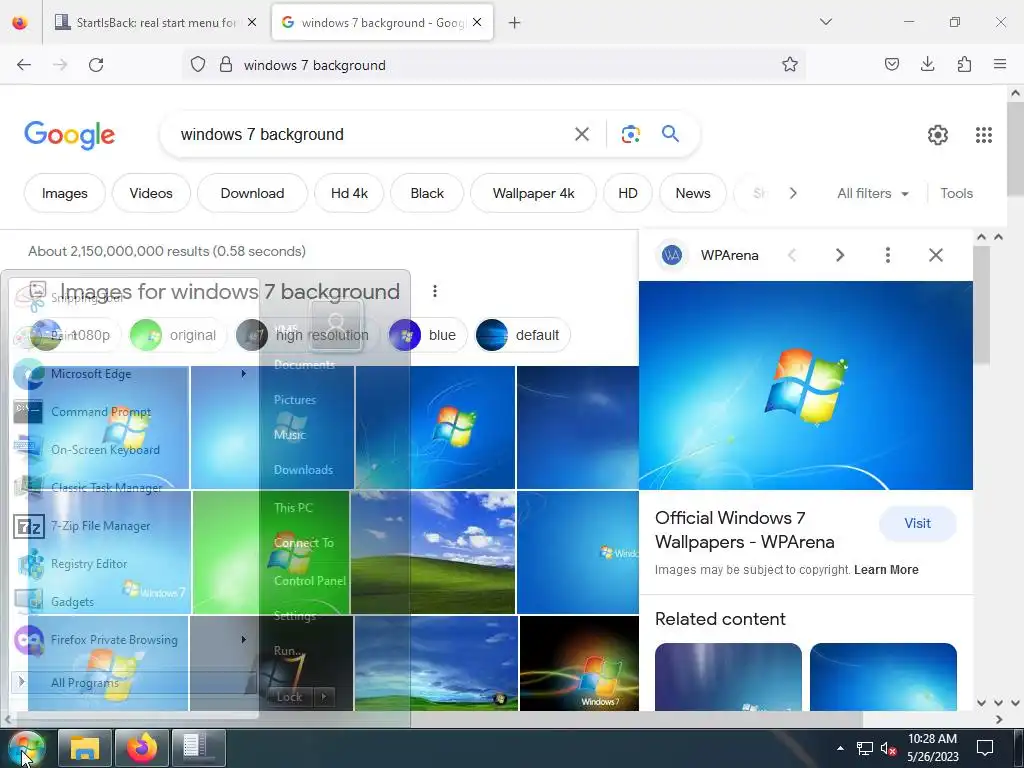
Task: Open the extensions puzzle icon
Action: point(964,64)
